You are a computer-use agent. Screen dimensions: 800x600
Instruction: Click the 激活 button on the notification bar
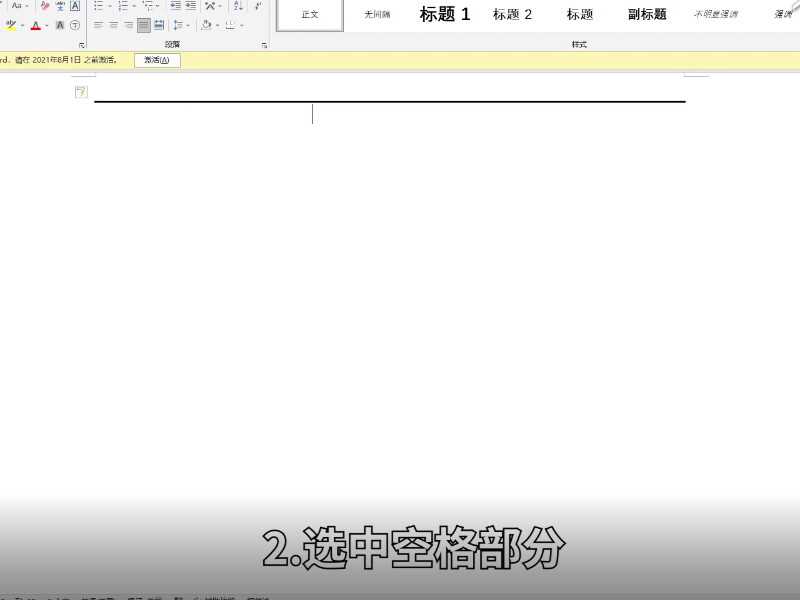coord(157,59)
